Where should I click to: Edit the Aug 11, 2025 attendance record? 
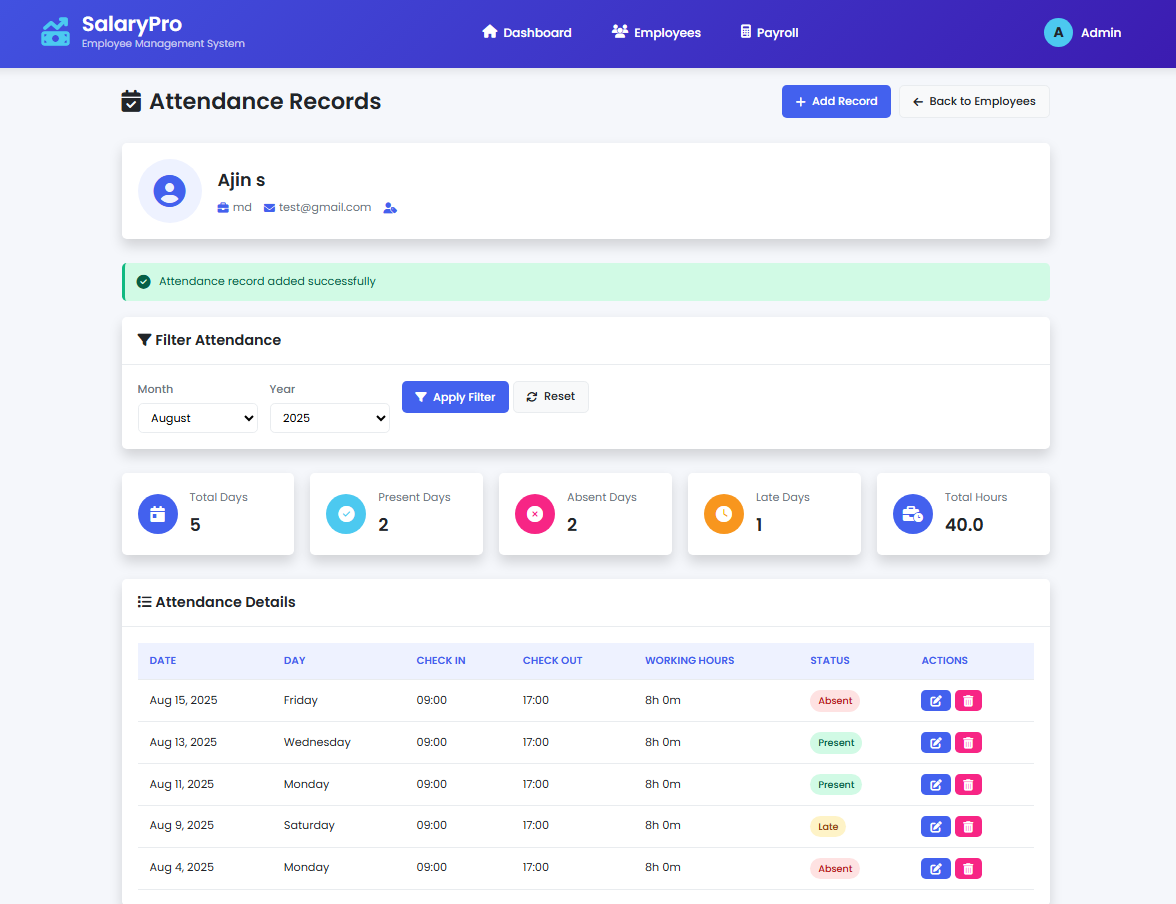(935, 785)
